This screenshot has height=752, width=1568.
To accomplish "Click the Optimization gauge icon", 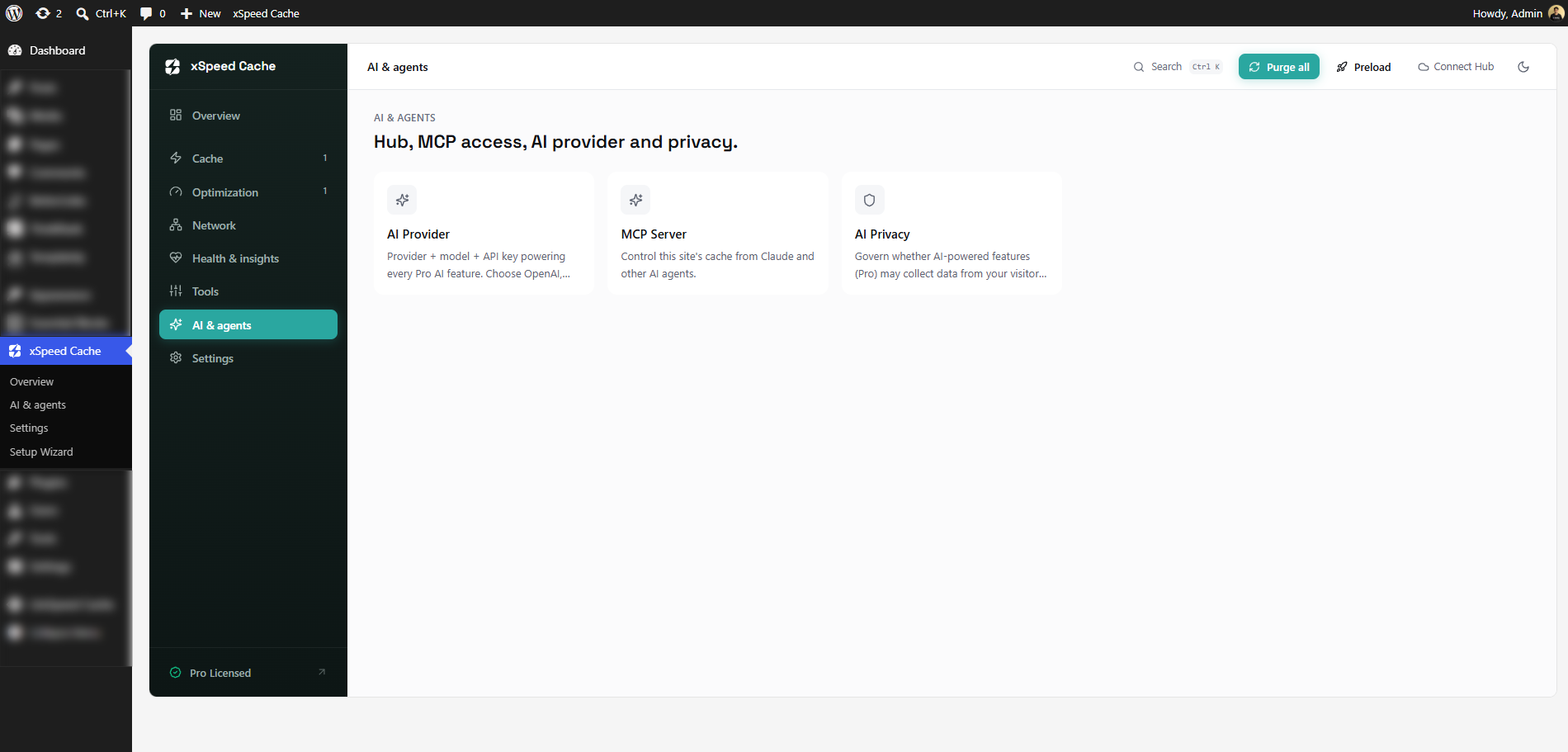I will [x=176, y=192].
